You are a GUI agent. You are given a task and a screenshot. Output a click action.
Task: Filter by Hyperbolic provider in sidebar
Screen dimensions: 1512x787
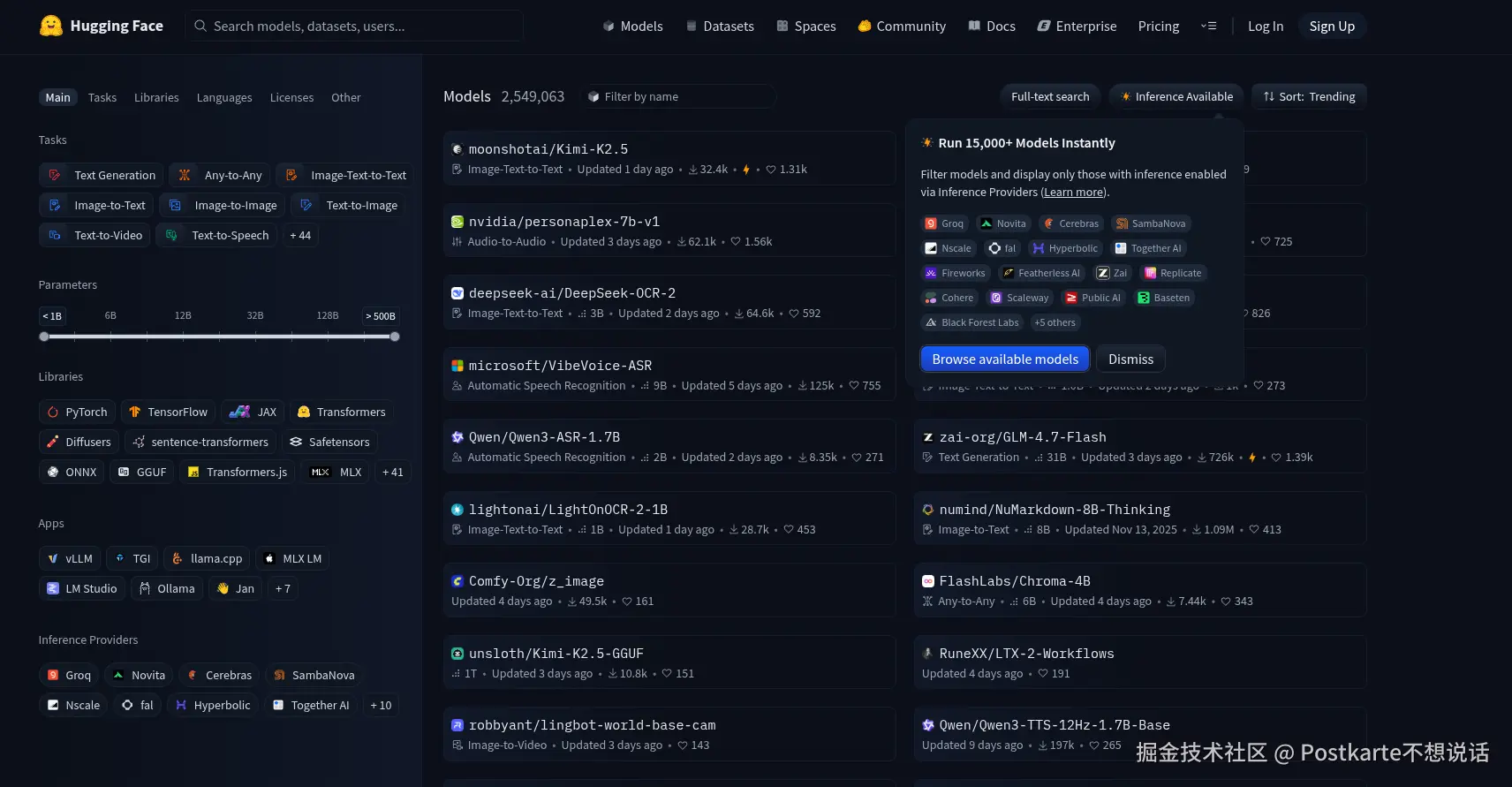pos(212,705)
